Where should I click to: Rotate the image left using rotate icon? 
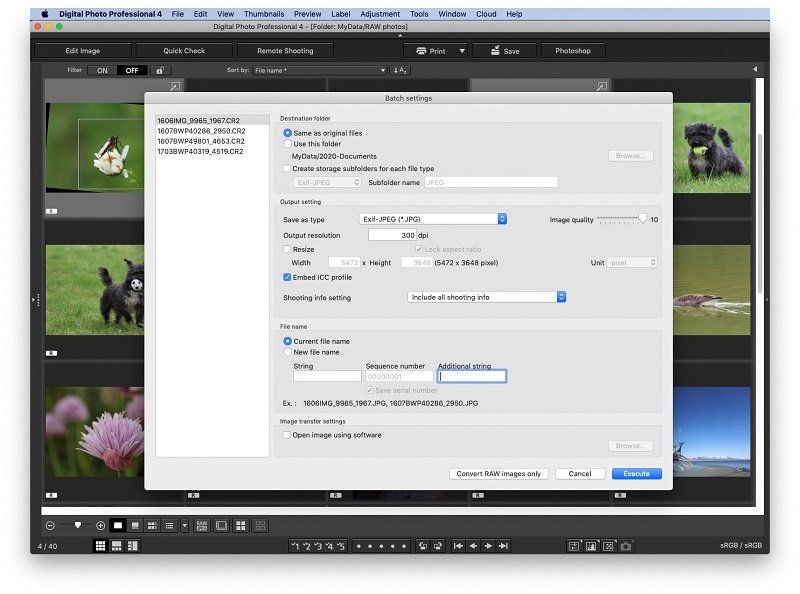coord(421,546)
